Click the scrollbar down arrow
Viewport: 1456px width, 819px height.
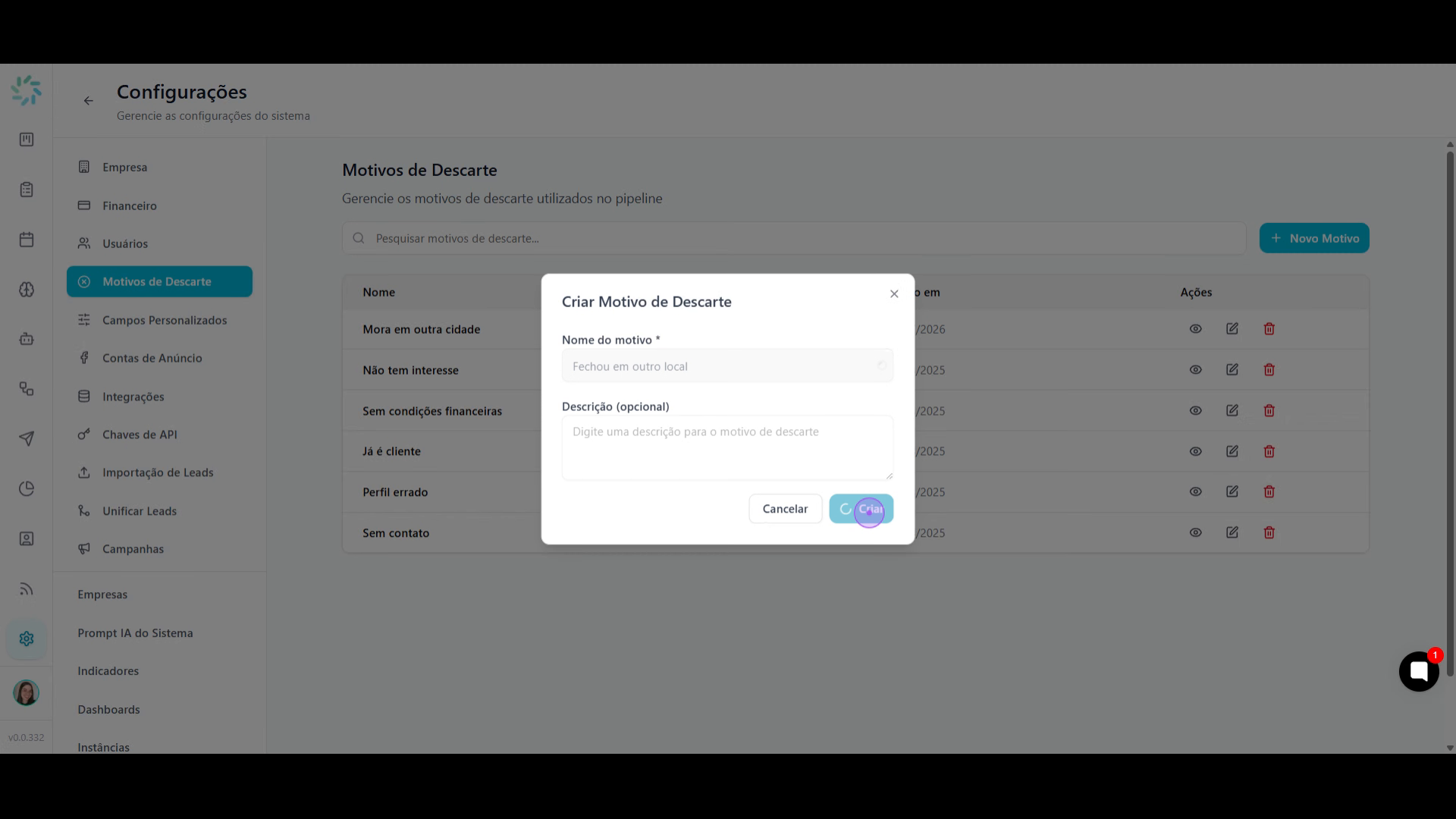click(x=1450, y=748)
